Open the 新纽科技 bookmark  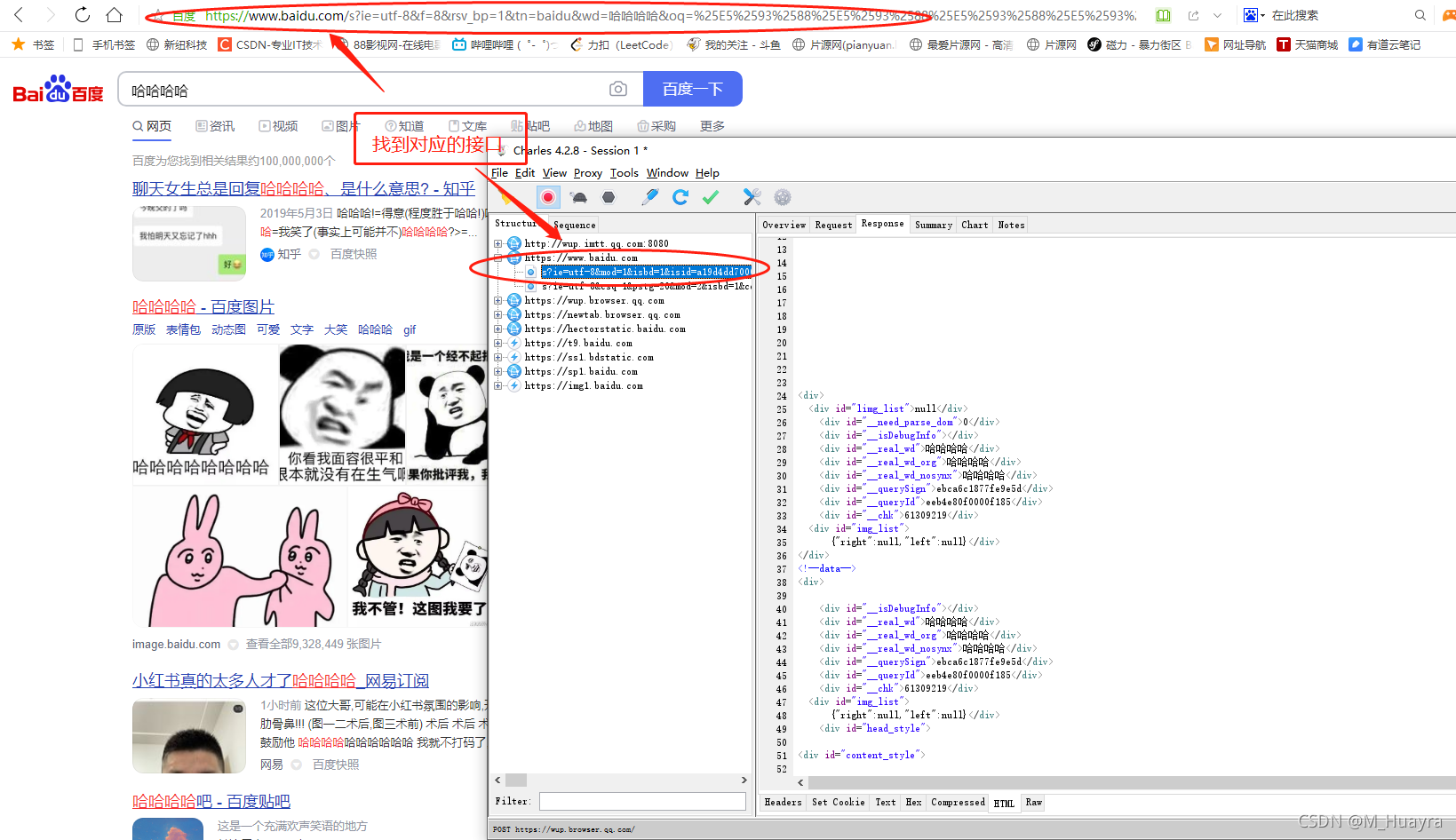(x=177, y=44)
